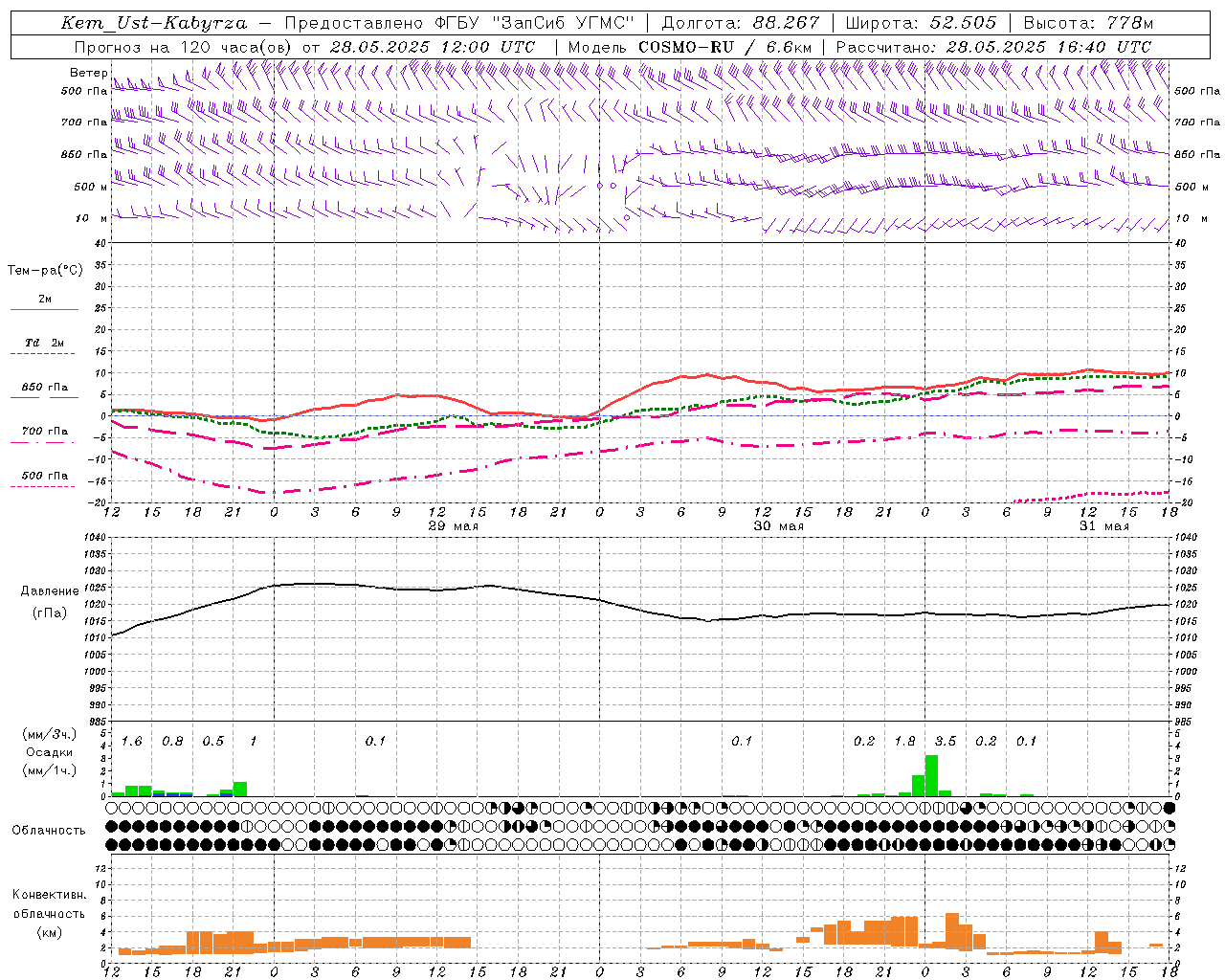Click the 0.8 precipitation value
The width and height of the screenshot is (1225, 980).
coord(172,742)
